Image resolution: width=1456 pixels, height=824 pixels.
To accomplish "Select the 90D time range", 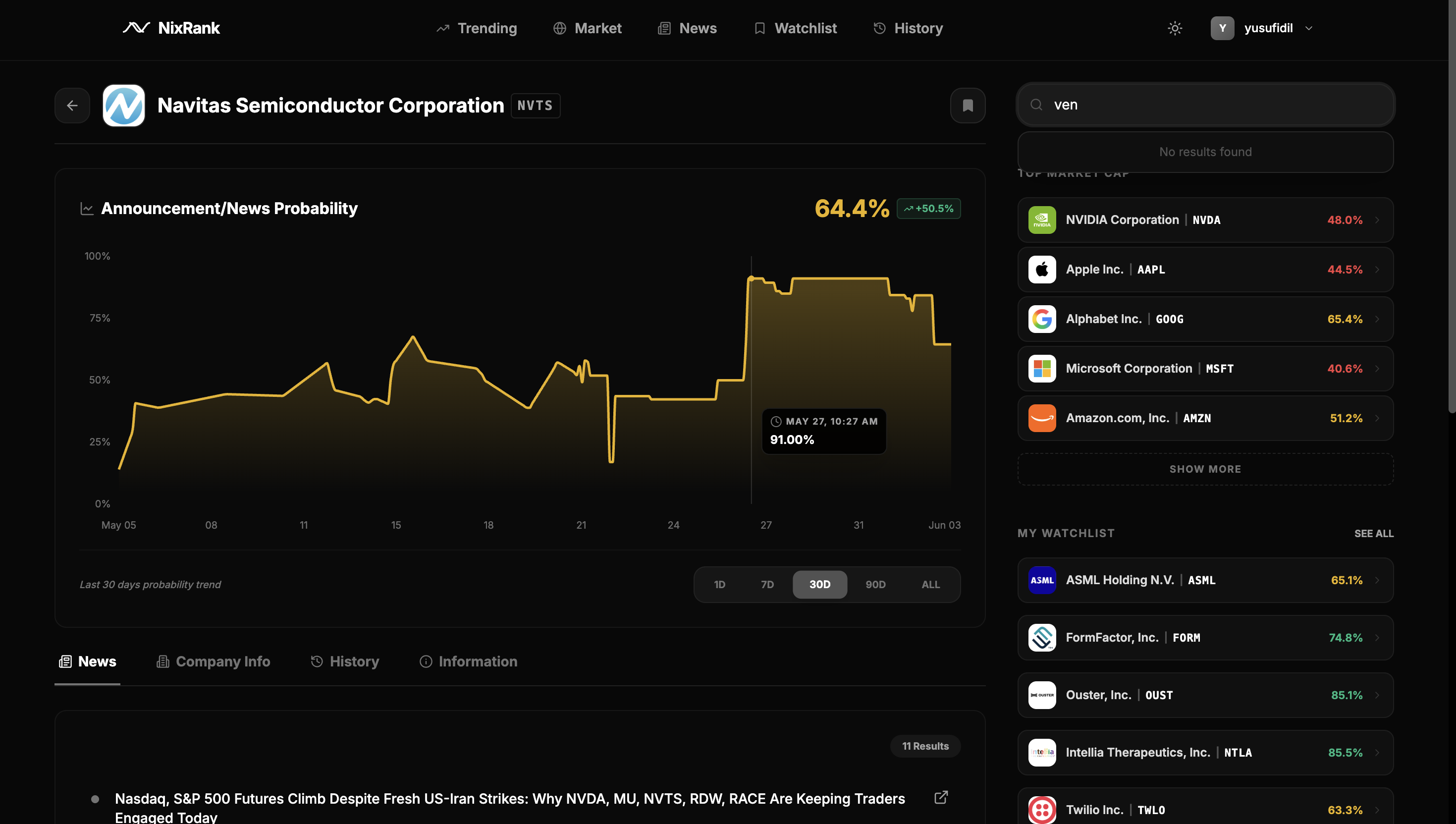I will 875,585.
